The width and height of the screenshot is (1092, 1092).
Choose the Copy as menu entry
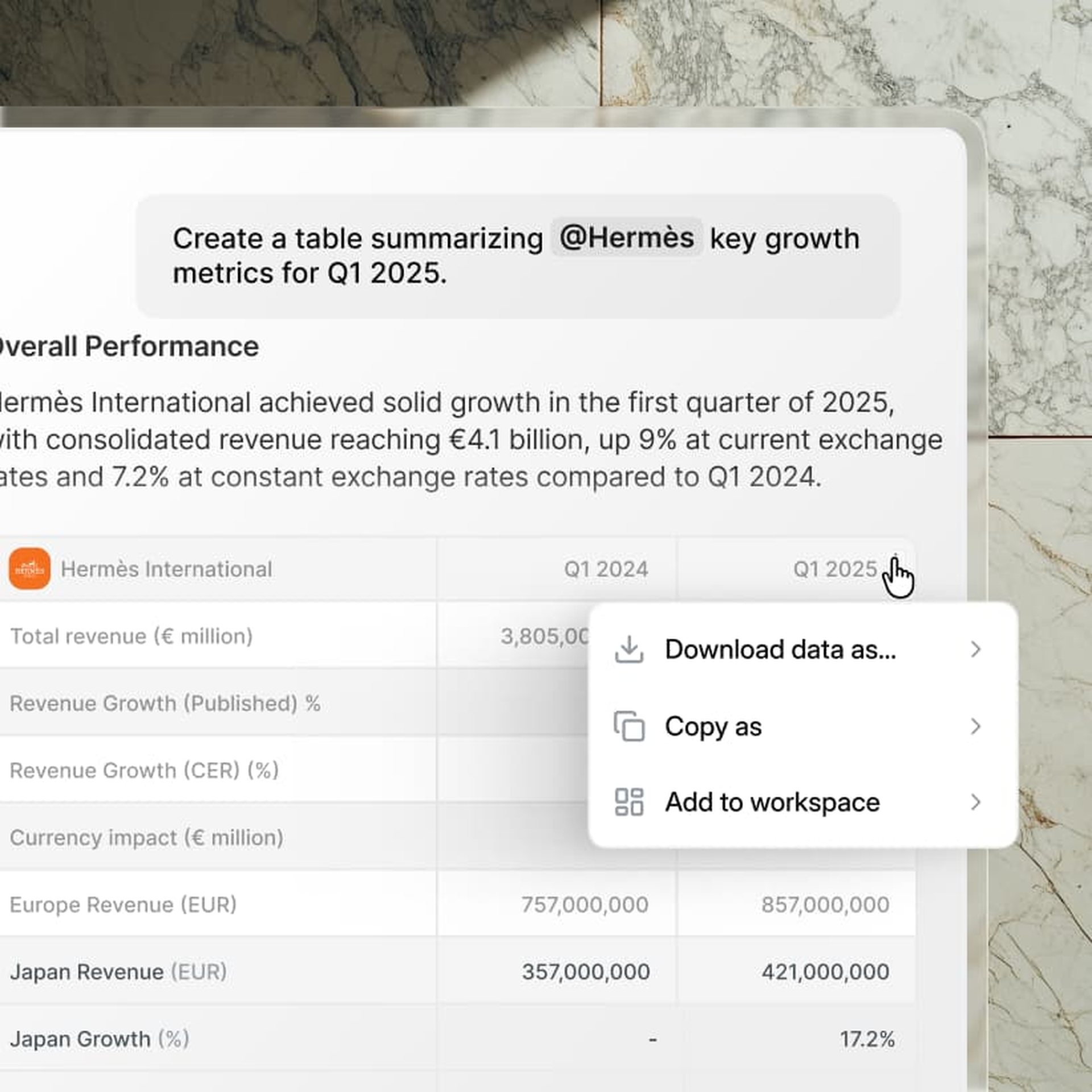803,726
